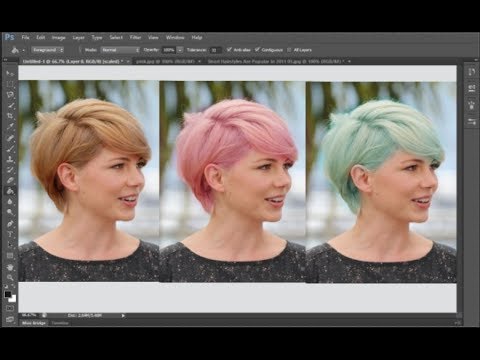
Task: Click the Opacity 100% field
Action: pyautogui.click(x=169, y=50)
